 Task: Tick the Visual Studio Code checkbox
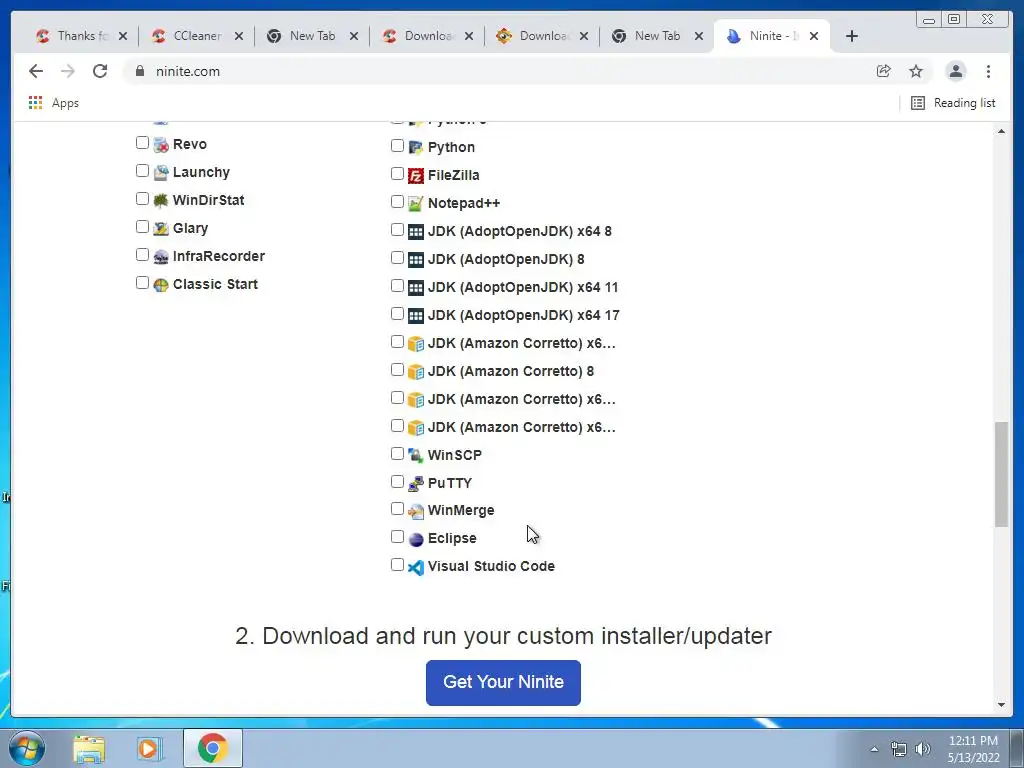click(397, 564)
